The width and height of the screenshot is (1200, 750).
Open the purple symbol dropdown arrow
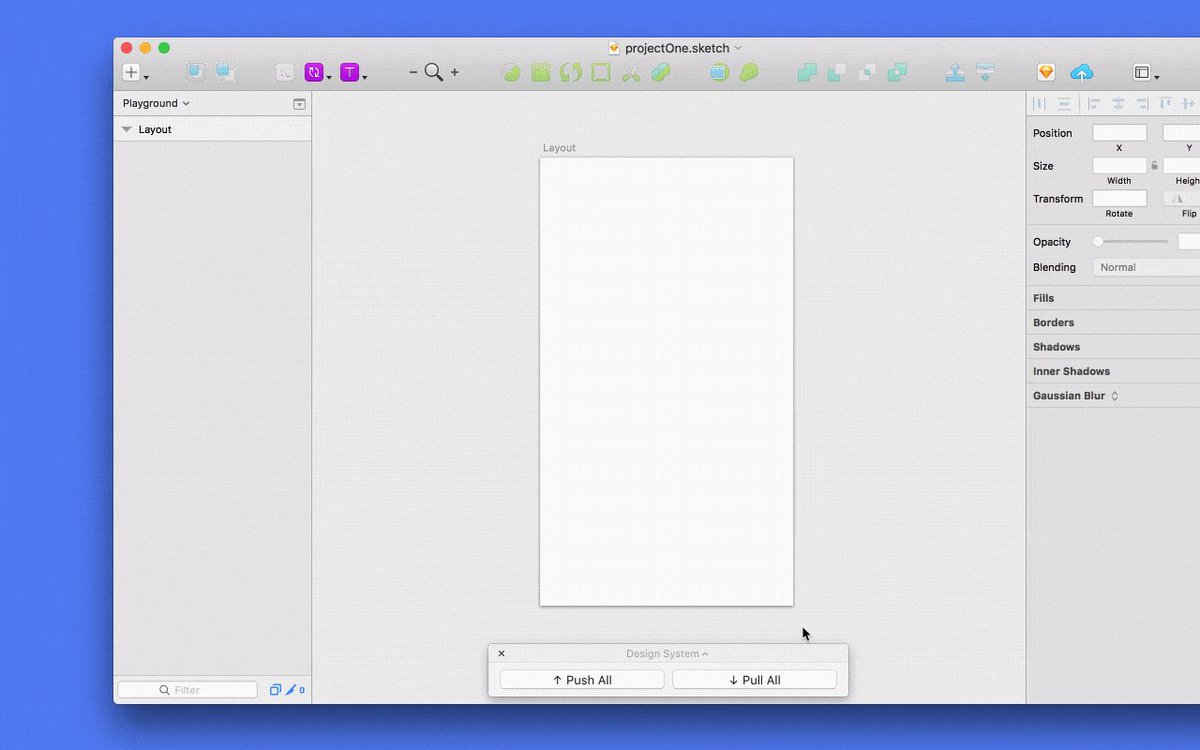pos(328,77)
